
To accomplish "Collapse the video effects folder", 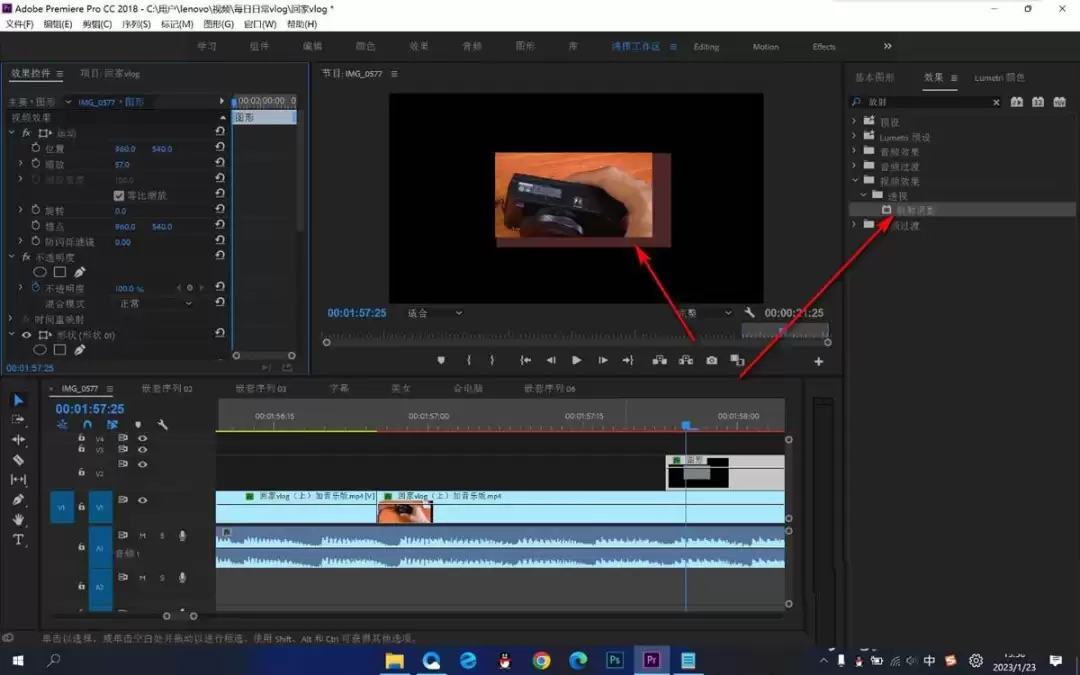I will [855, 180].
